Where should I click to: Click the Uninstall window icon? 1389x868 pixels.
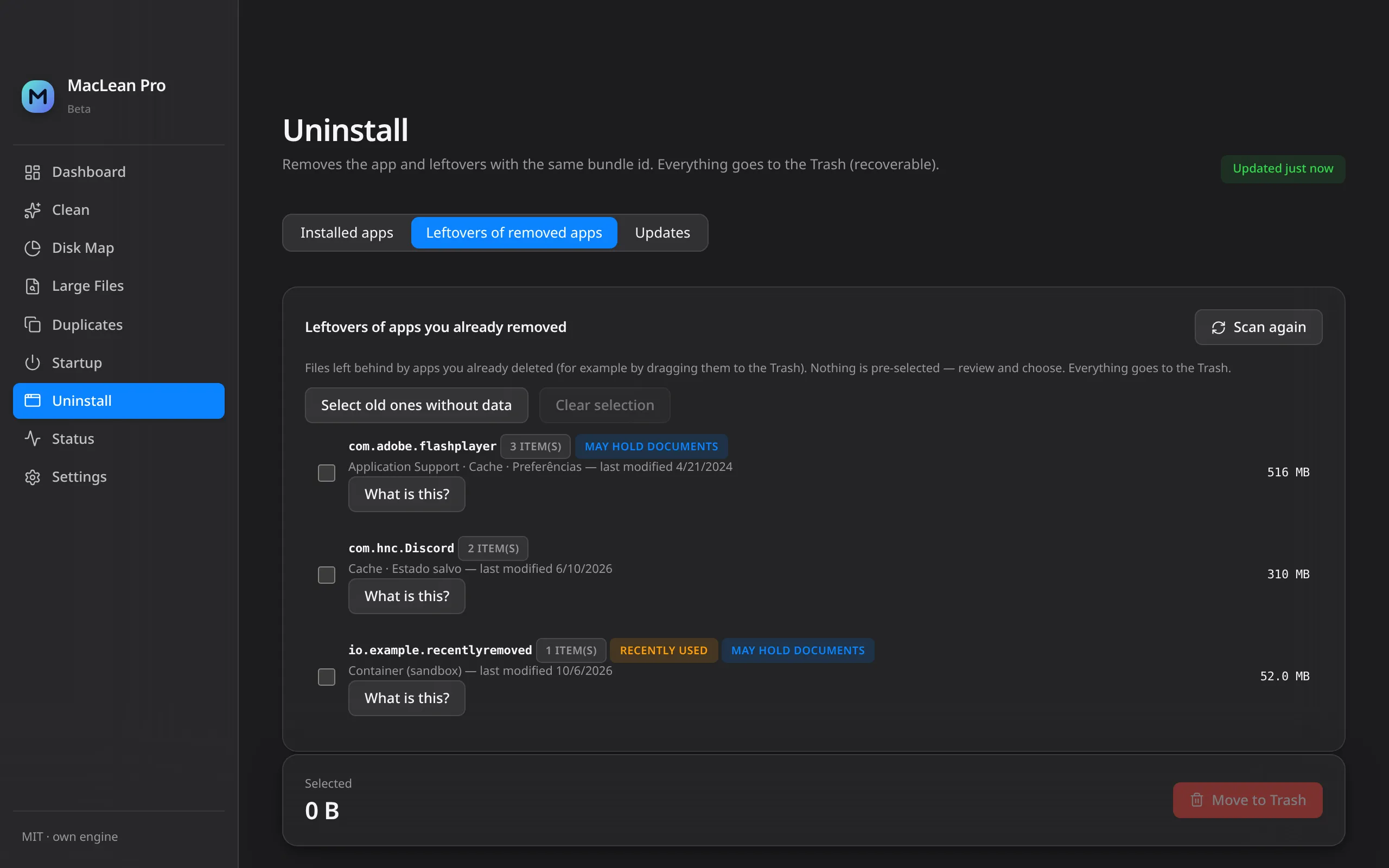pos(33,401)
